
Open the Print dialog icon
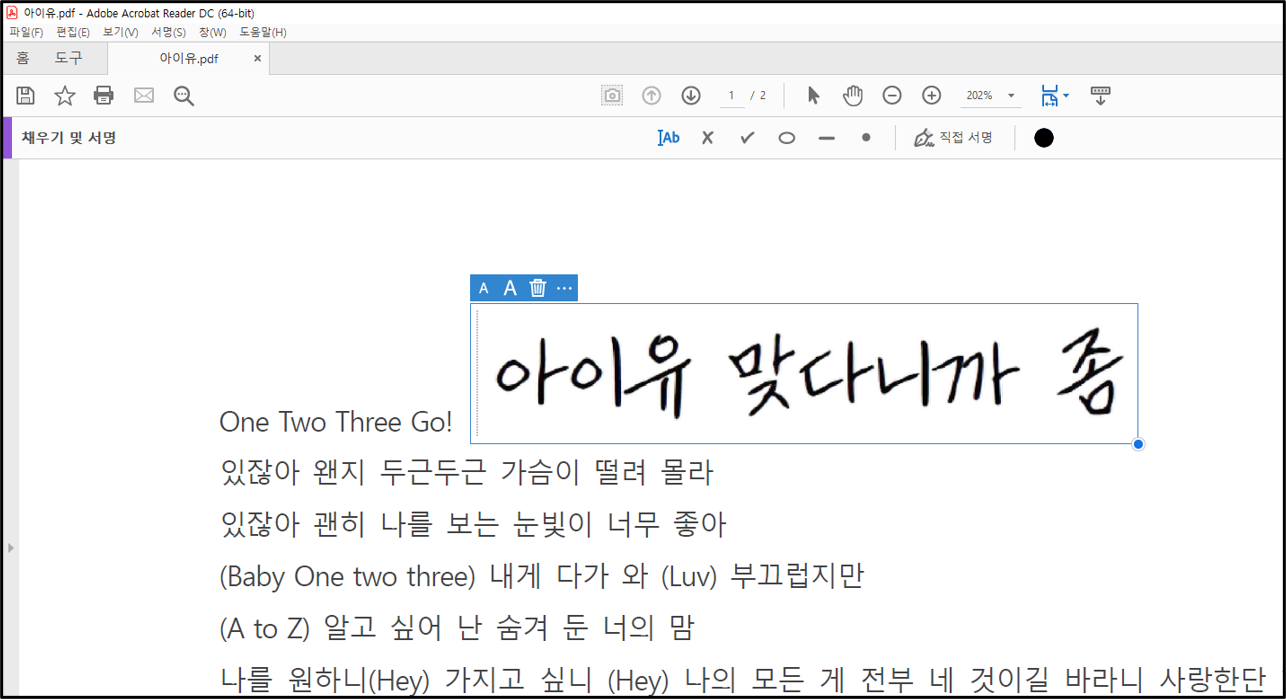104,96
